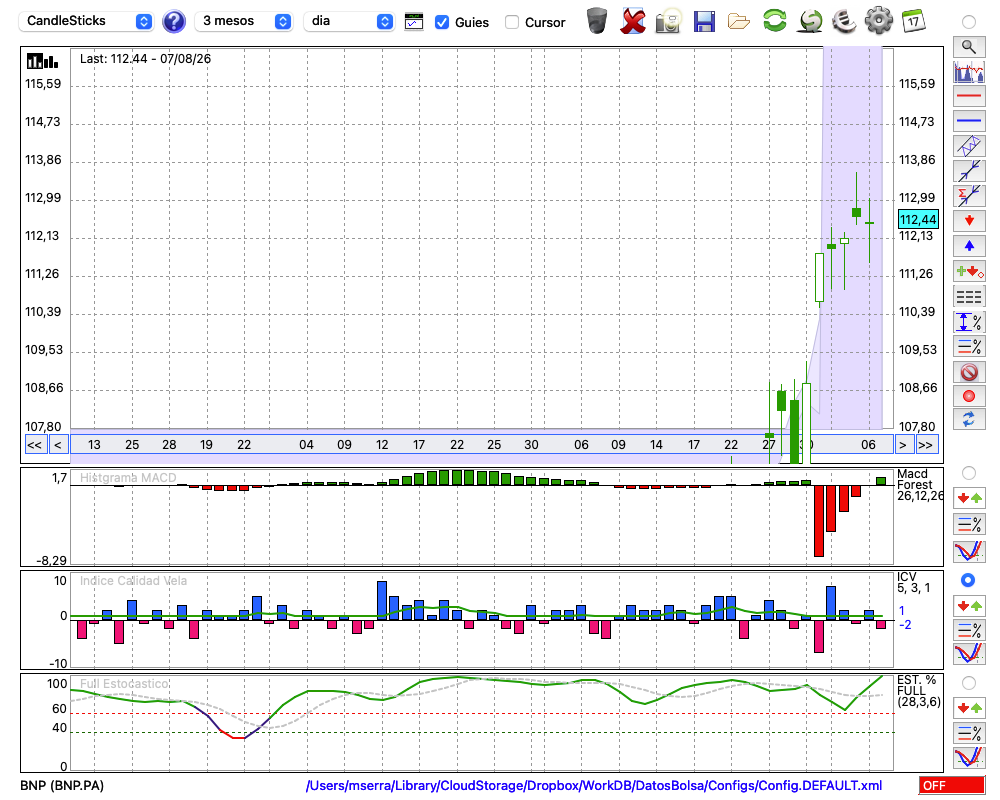The width and height of the screenshot is (1000, 800).
Task: Uncheck the Guies checkbox
Action: click(441, 22)
